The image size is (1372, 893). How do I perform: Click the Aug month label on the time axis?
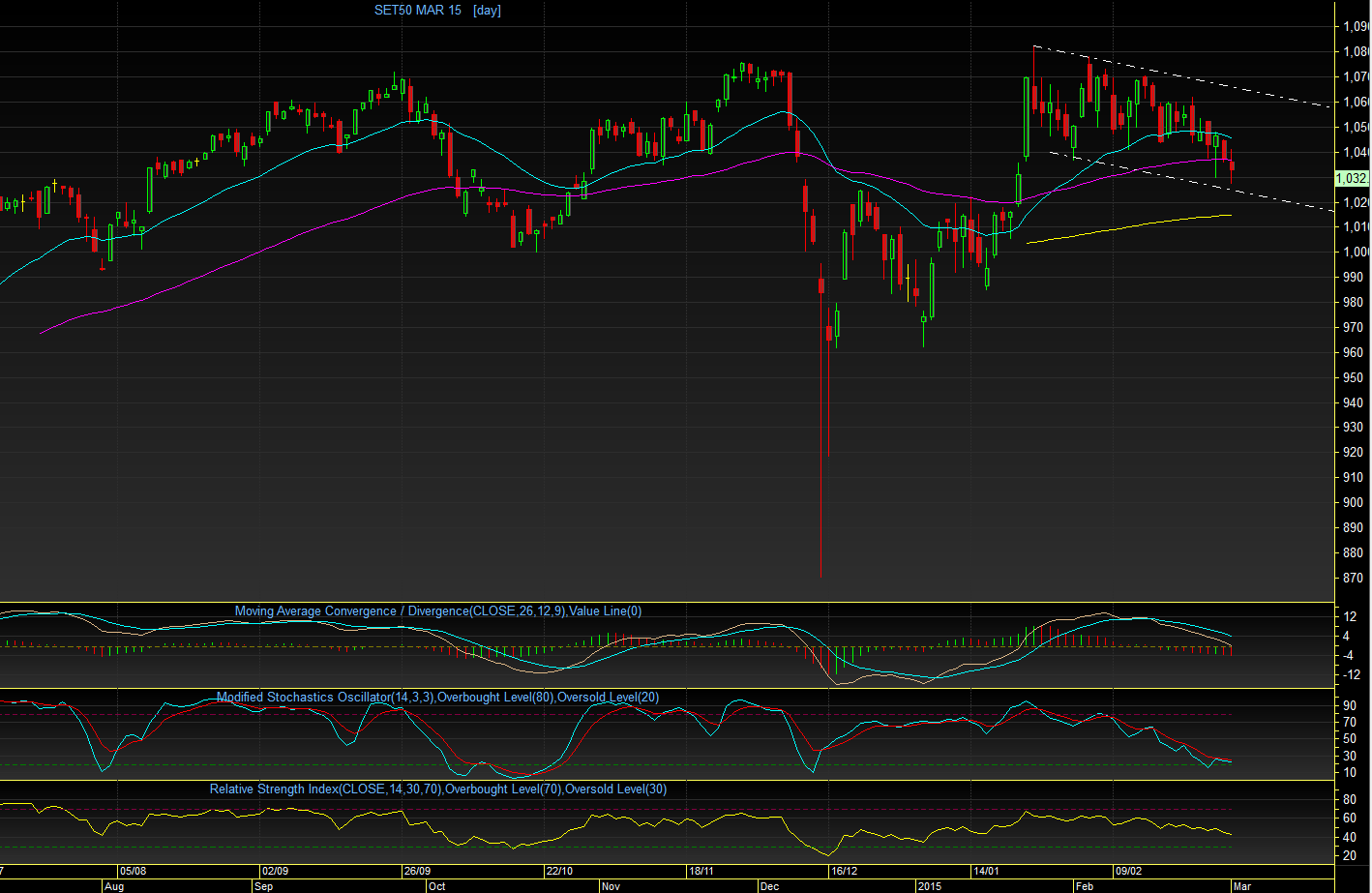click(114, 886)
